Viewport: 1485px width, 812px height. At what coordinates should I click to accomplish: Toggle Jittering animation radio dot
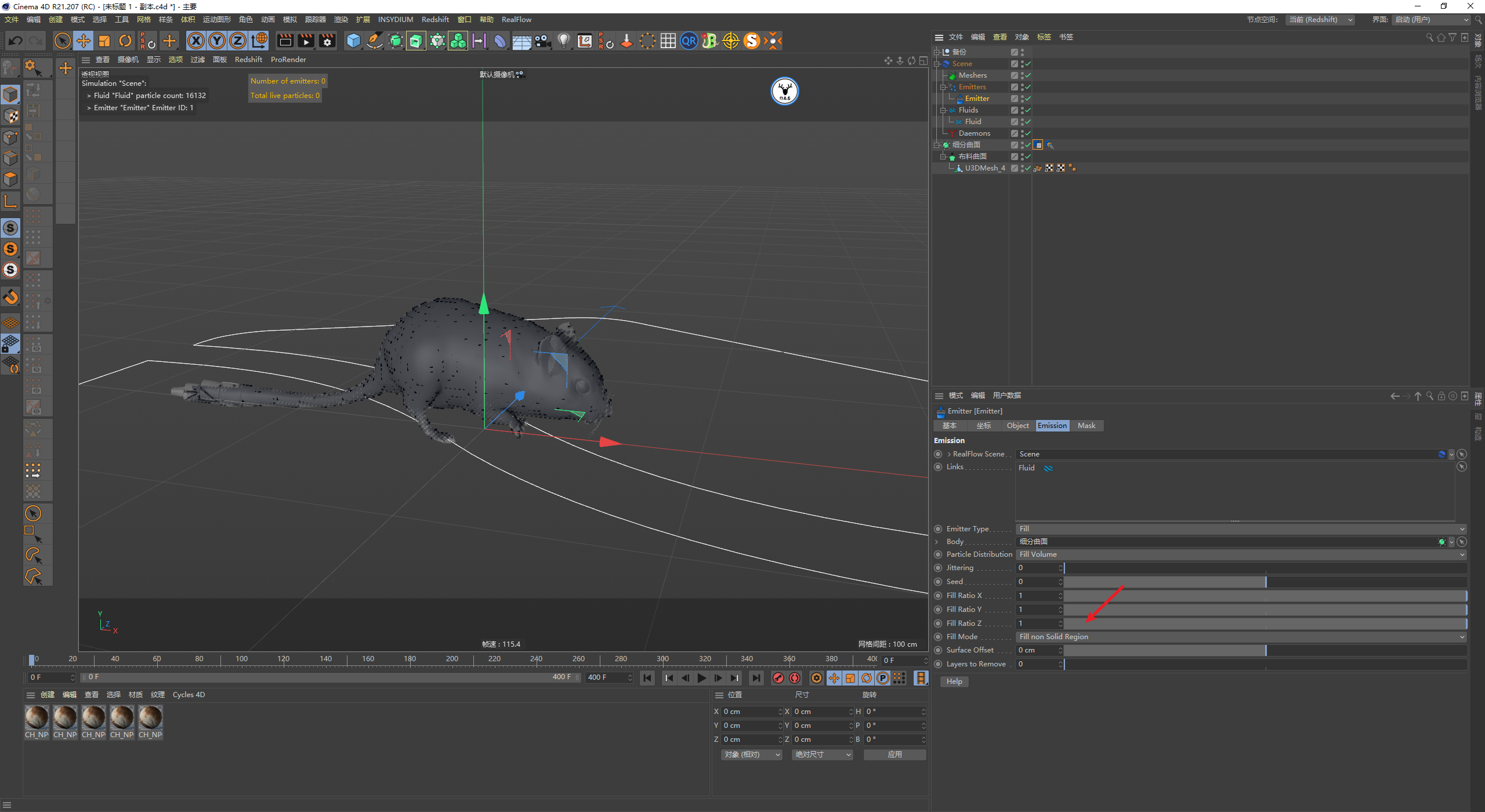938,568
